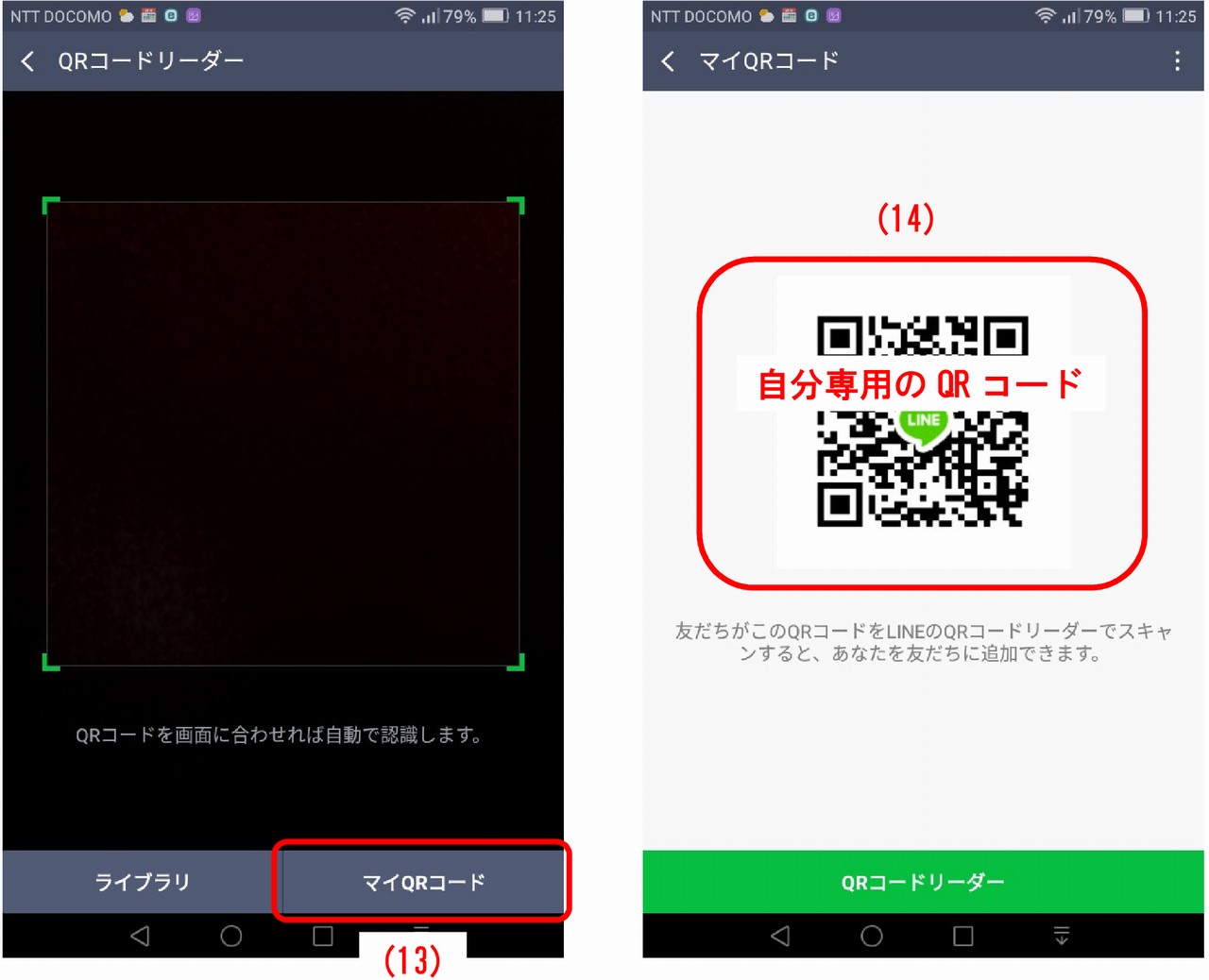
Task: Tap hide navigation bar icon on right phone
Action: point(1062,936)
